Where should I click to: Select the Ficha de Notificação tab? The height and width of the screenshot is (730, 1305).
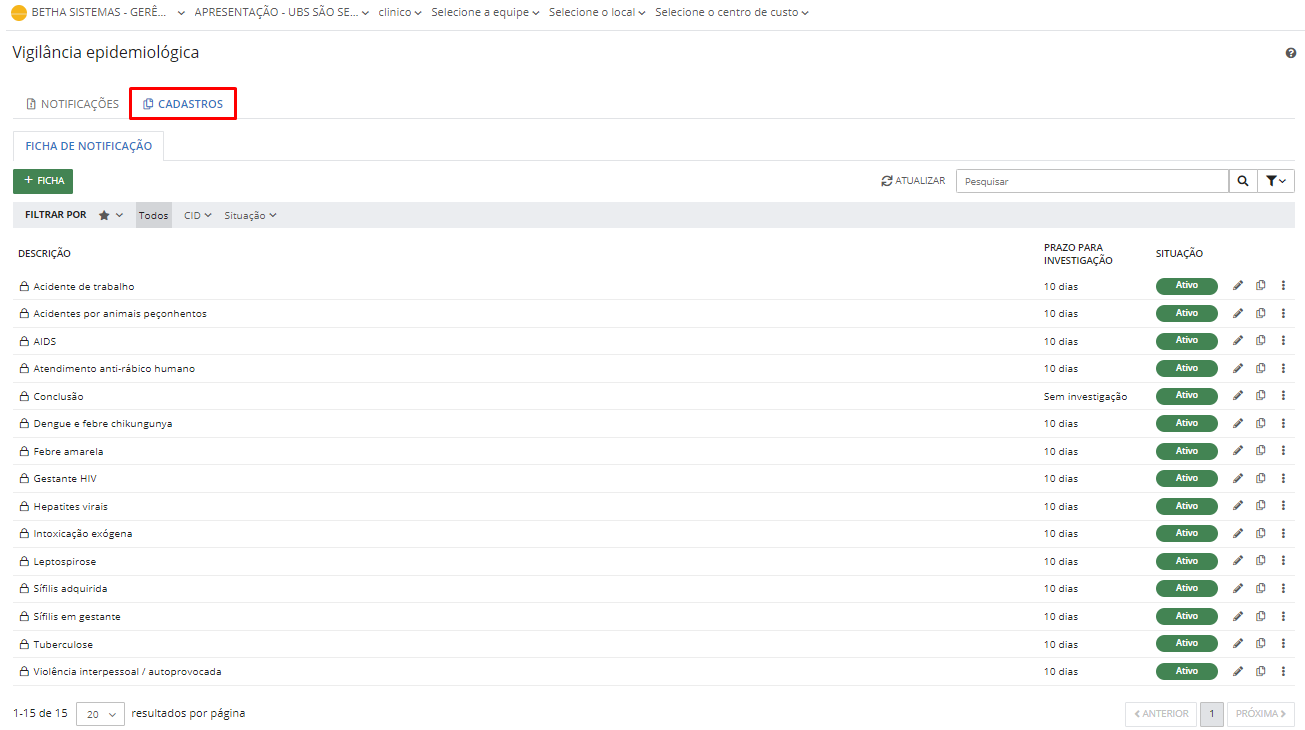click(x=88, y=146)
